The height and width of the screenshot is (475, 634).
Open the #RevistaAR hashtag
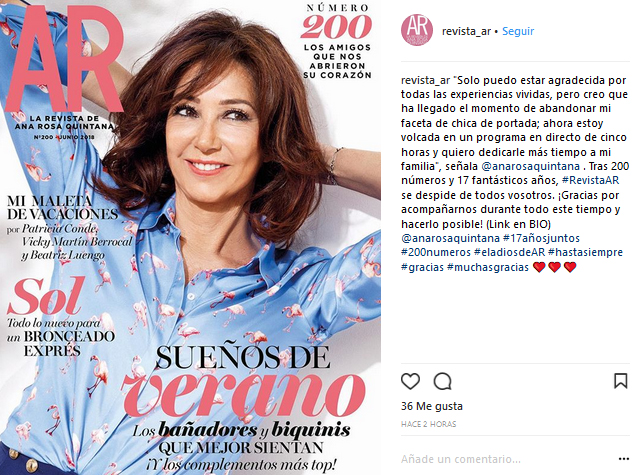coord(590,180)
